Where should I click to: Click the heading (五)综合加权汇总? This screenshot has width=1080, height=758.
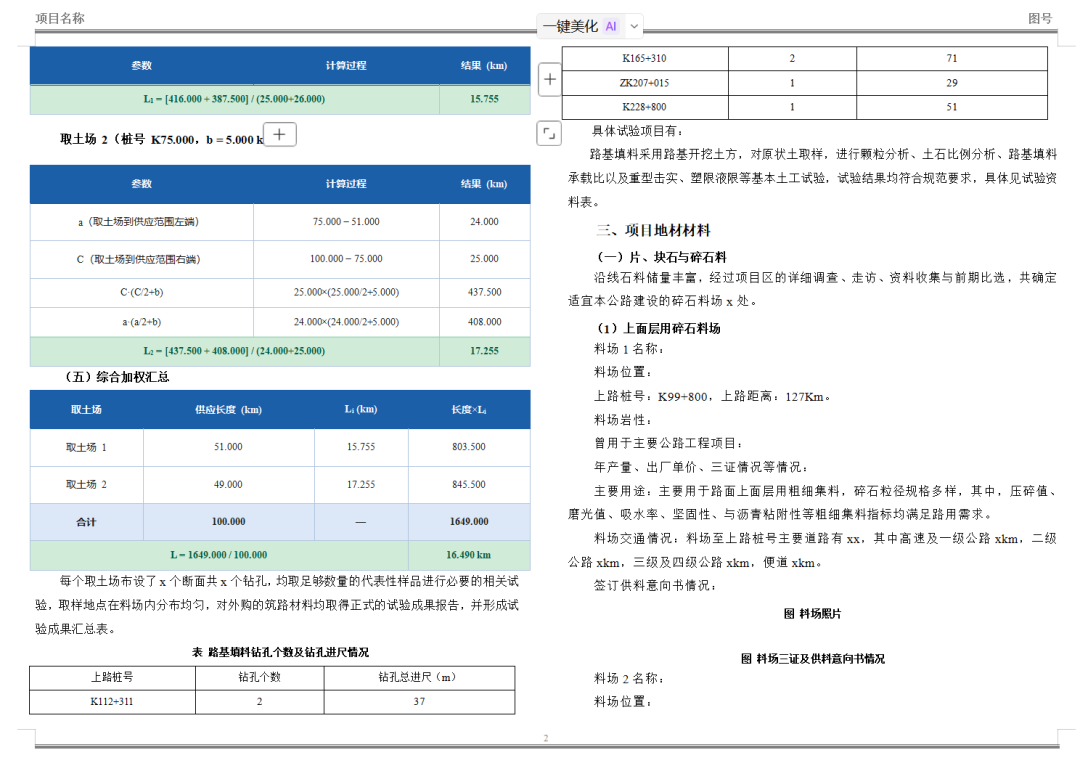coord(116,377)
